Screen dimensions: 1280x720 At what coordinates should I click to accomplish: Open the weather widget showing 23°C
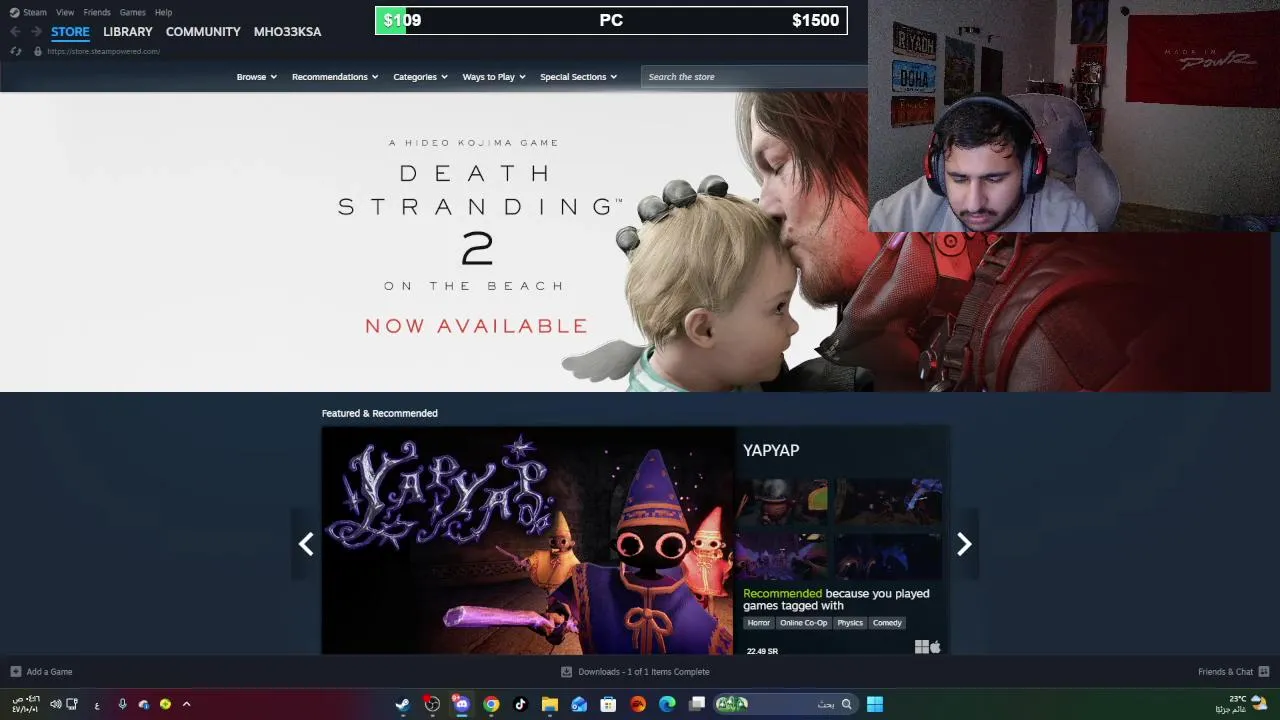(x=1241, y=704)
